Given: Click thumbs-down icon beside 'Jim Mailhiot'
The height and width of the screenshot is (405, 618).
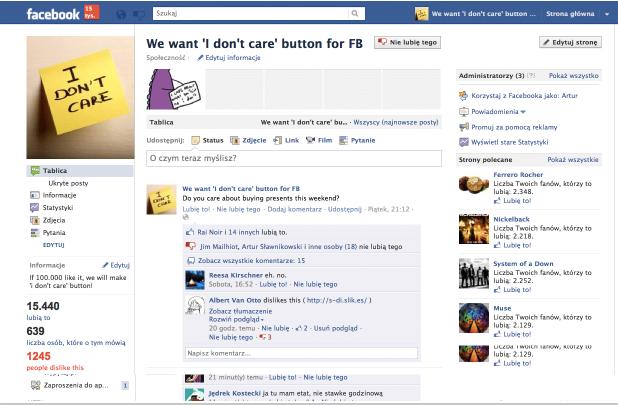Looking at the screenshot, I should pos(190,246).
